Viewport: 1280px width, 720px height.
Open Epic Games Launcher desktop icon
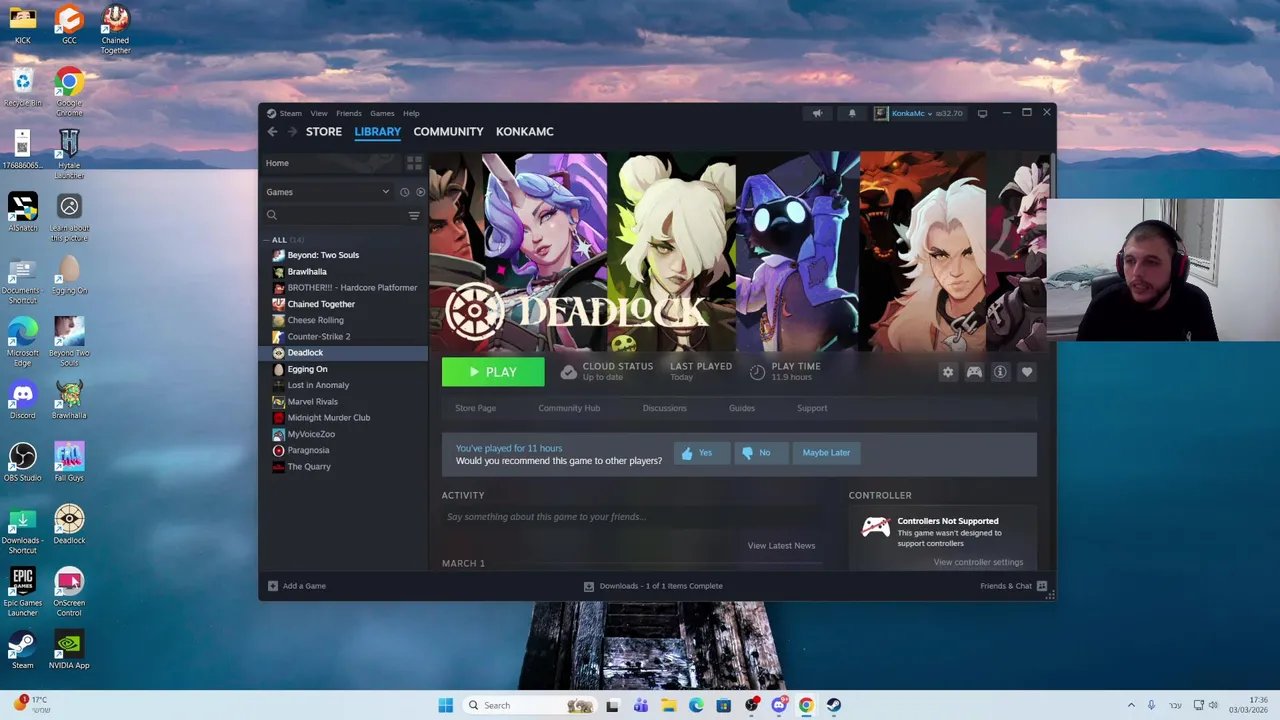tap(22, 592)
